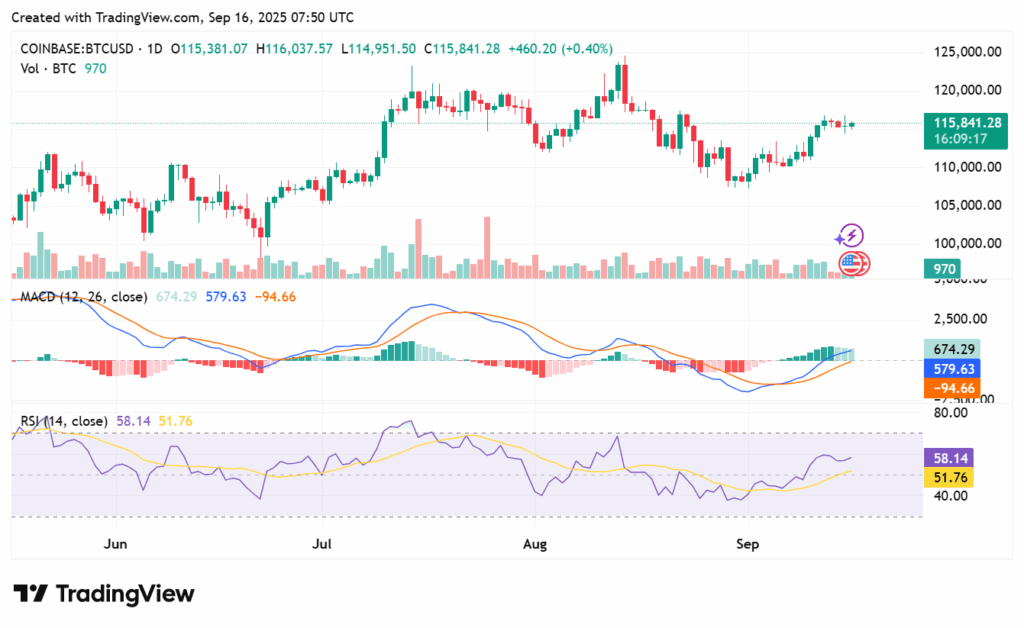Click the TradingView logo at bottom left
This screenshot has height=628, width=1024.
click(x=103, y=593)
